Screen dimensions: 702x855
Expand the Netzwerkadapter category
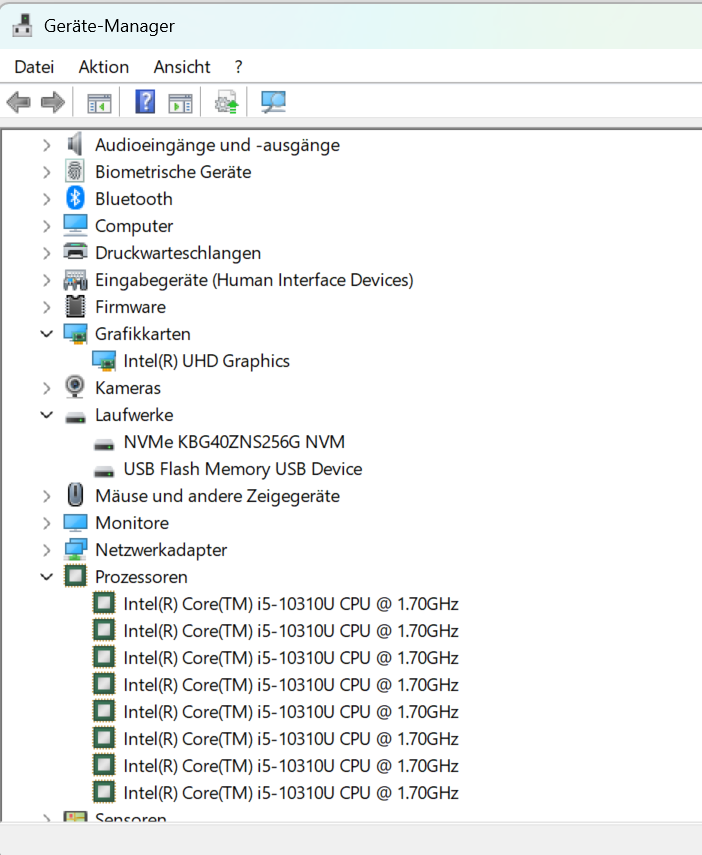point(47,550)
